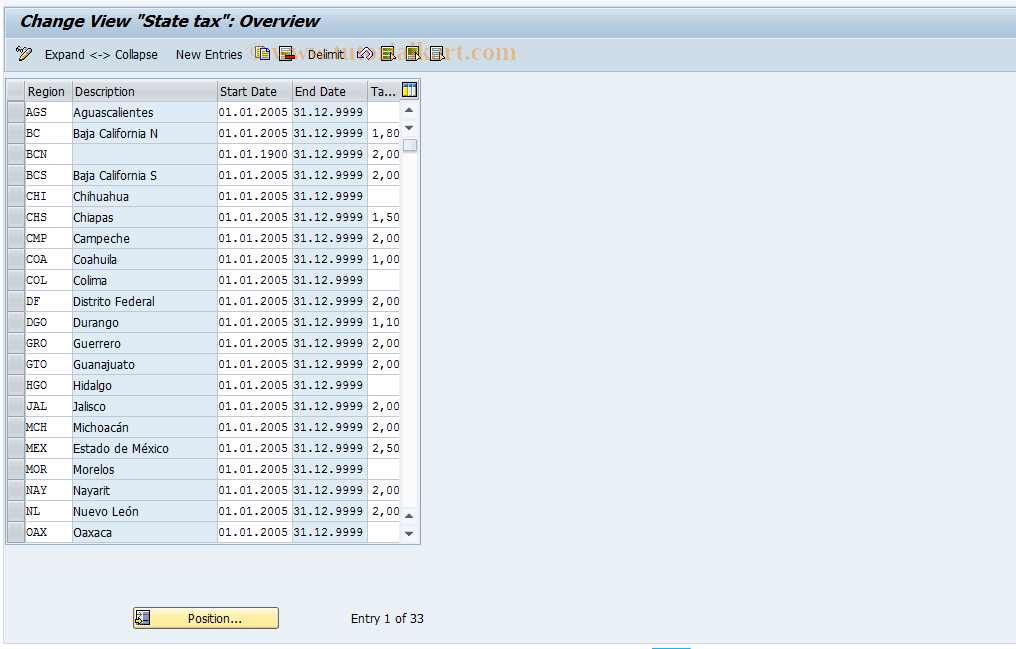
Task: Click the Start Date column header
Action: click(255, 91)
